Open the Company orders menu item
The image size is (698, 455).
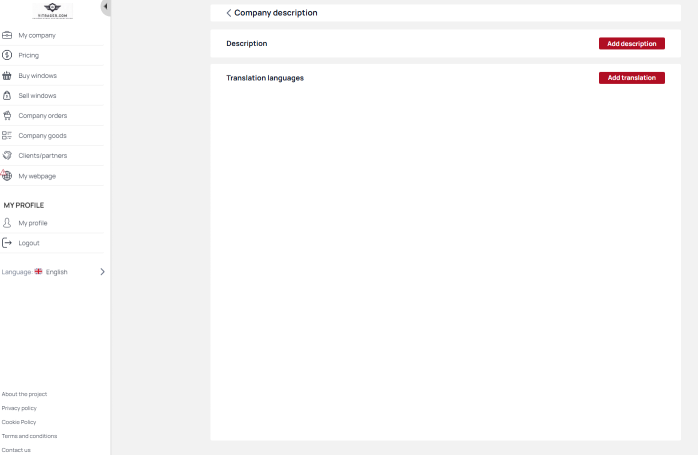(x=52, y=116)
